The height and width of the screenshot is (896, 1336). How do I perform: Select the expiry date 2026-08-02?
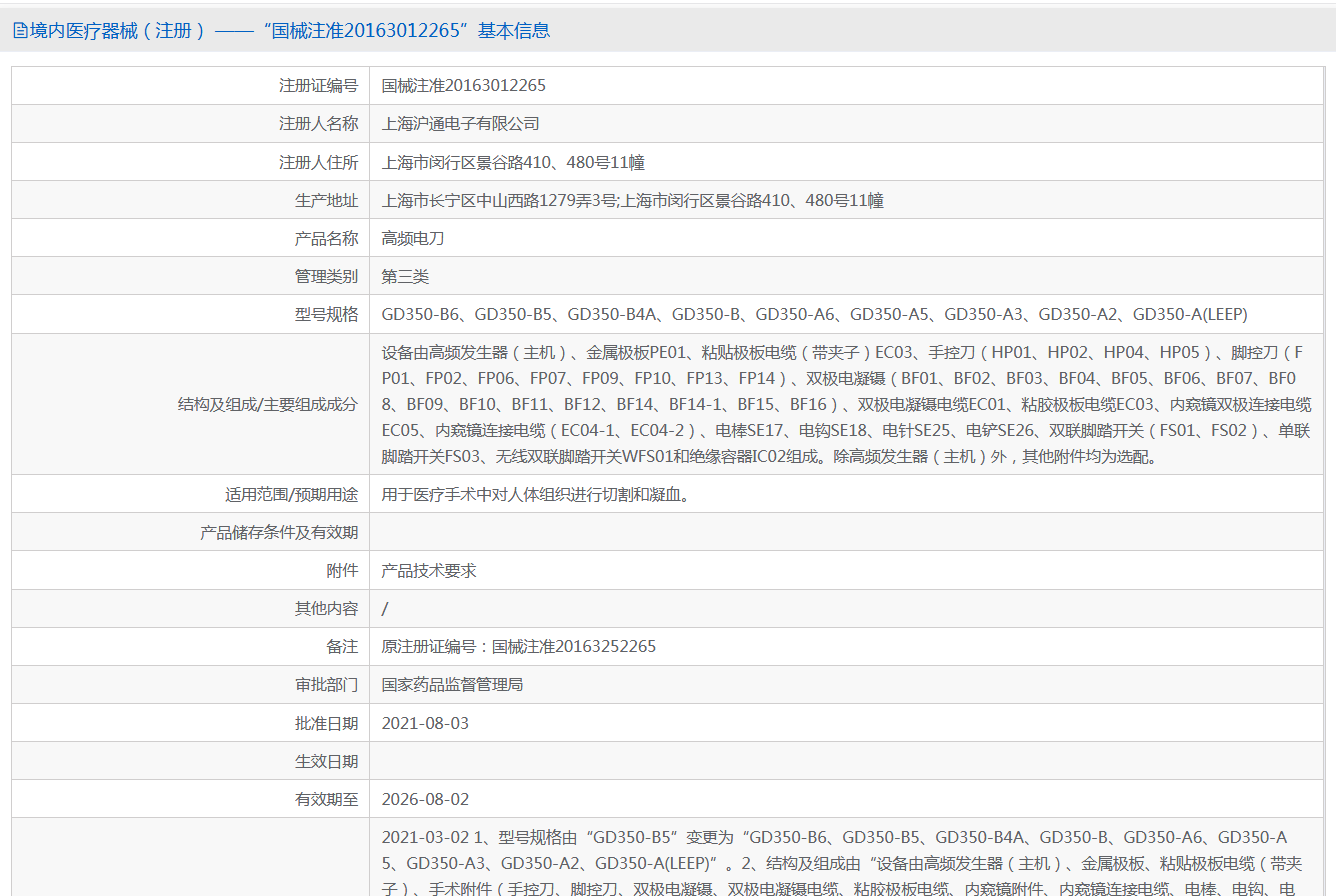click(425, 799)
